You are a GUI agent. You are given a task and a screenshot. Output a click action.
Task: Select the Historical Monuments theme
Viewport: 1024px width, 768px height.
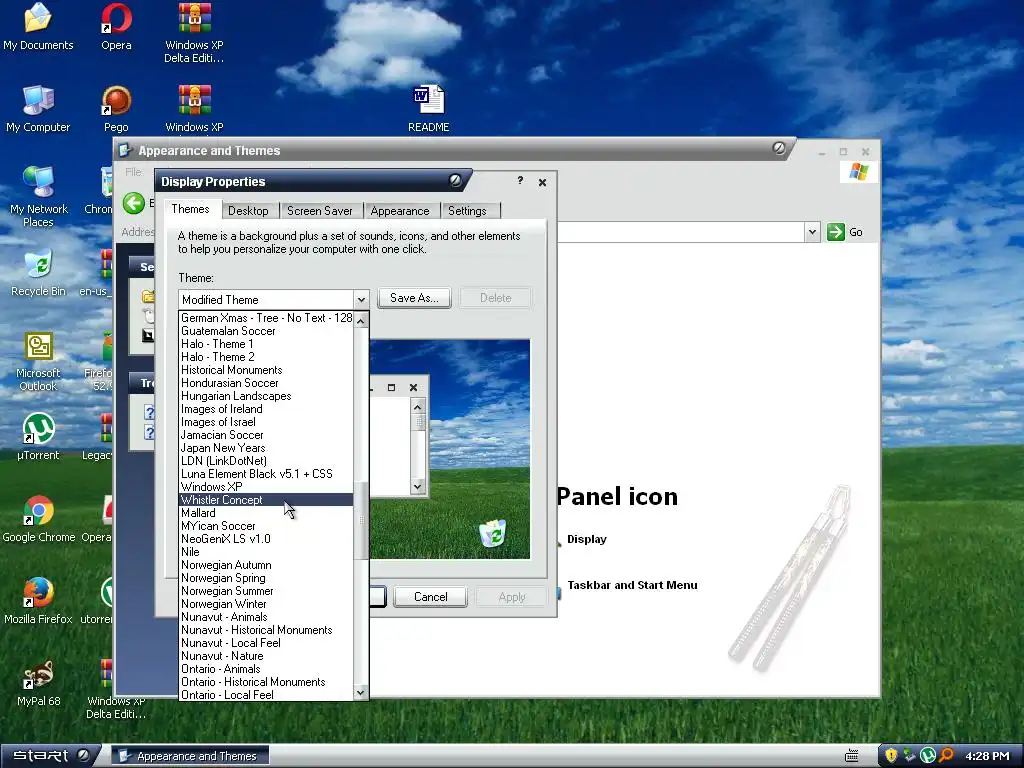[266, 370]
